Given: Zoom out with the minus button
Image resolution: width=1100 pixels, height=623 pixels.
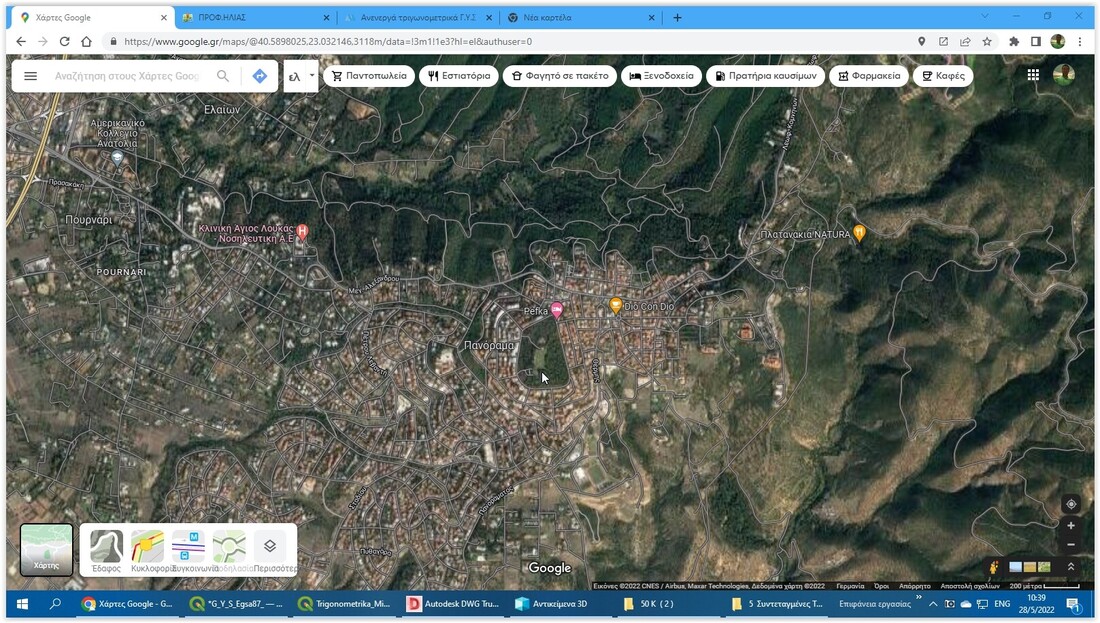Looking at the screenshot, I should (1071, 545).
